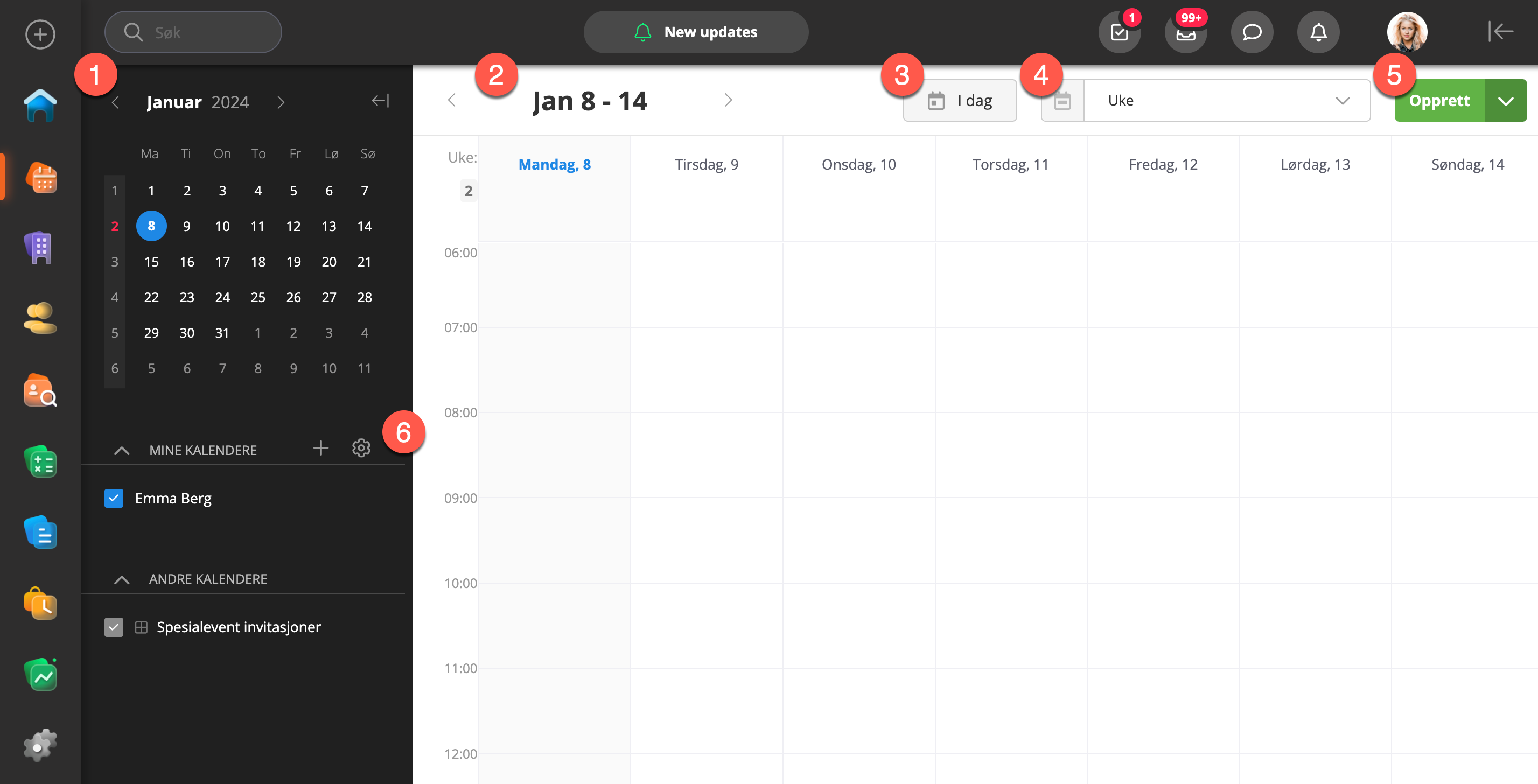This screenshot has height=784, width=1538.
Task: Open the green calculator module icon
Action: (40, 461)
